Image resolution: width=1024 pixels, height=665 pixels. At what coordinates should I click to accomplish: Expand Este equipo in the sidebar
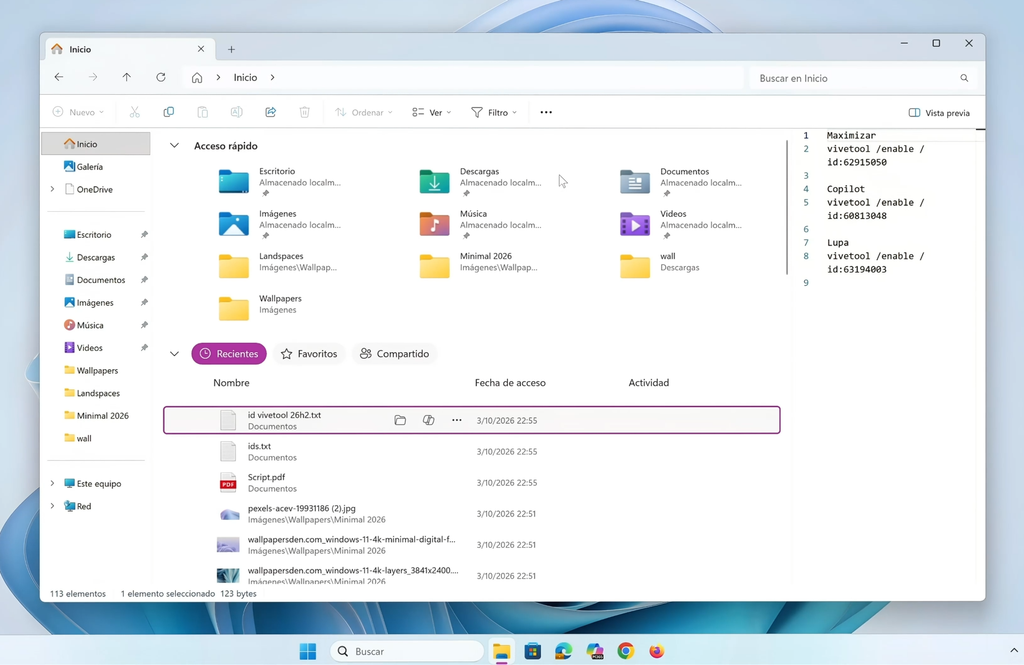[x=52, y=483]
